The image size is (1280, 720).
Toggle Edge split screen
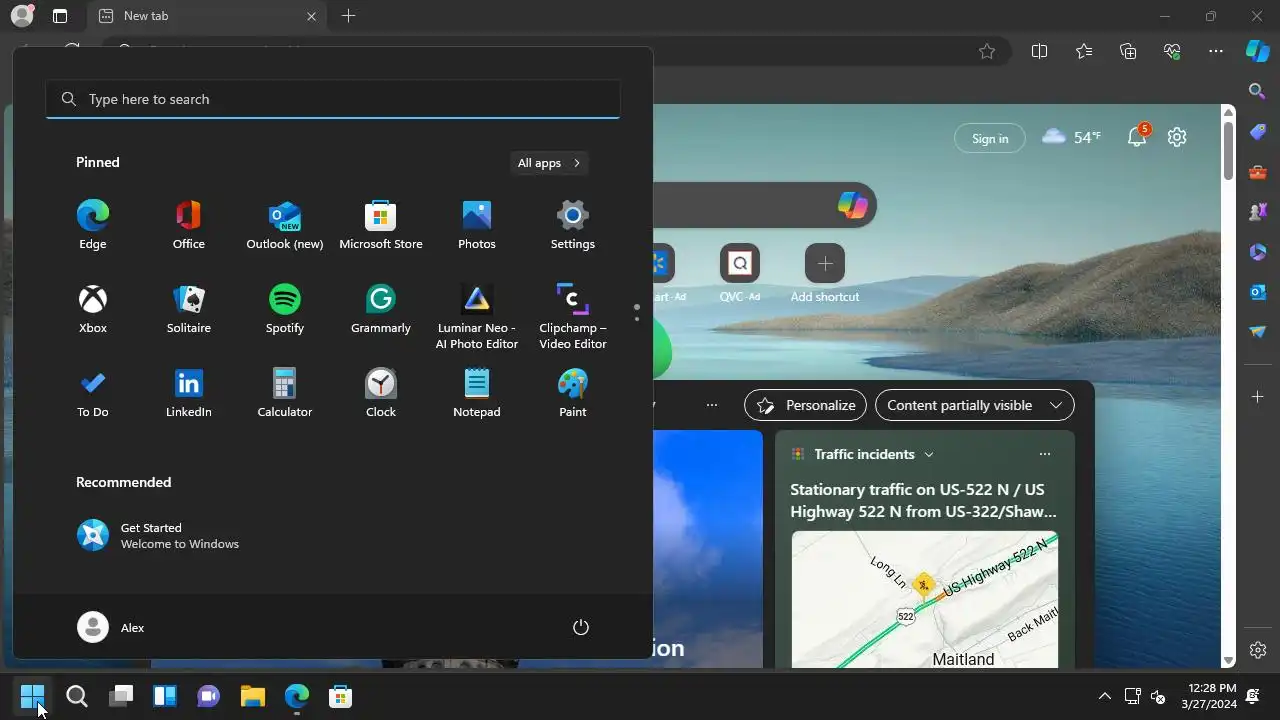click(1039, 51)
